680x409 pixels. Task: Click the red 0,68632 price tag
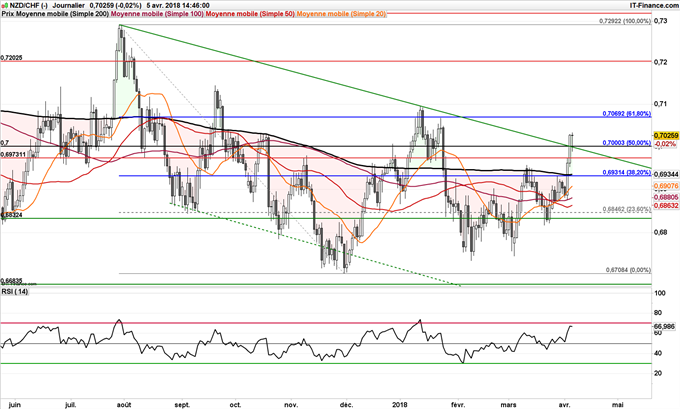pos(665,204)
